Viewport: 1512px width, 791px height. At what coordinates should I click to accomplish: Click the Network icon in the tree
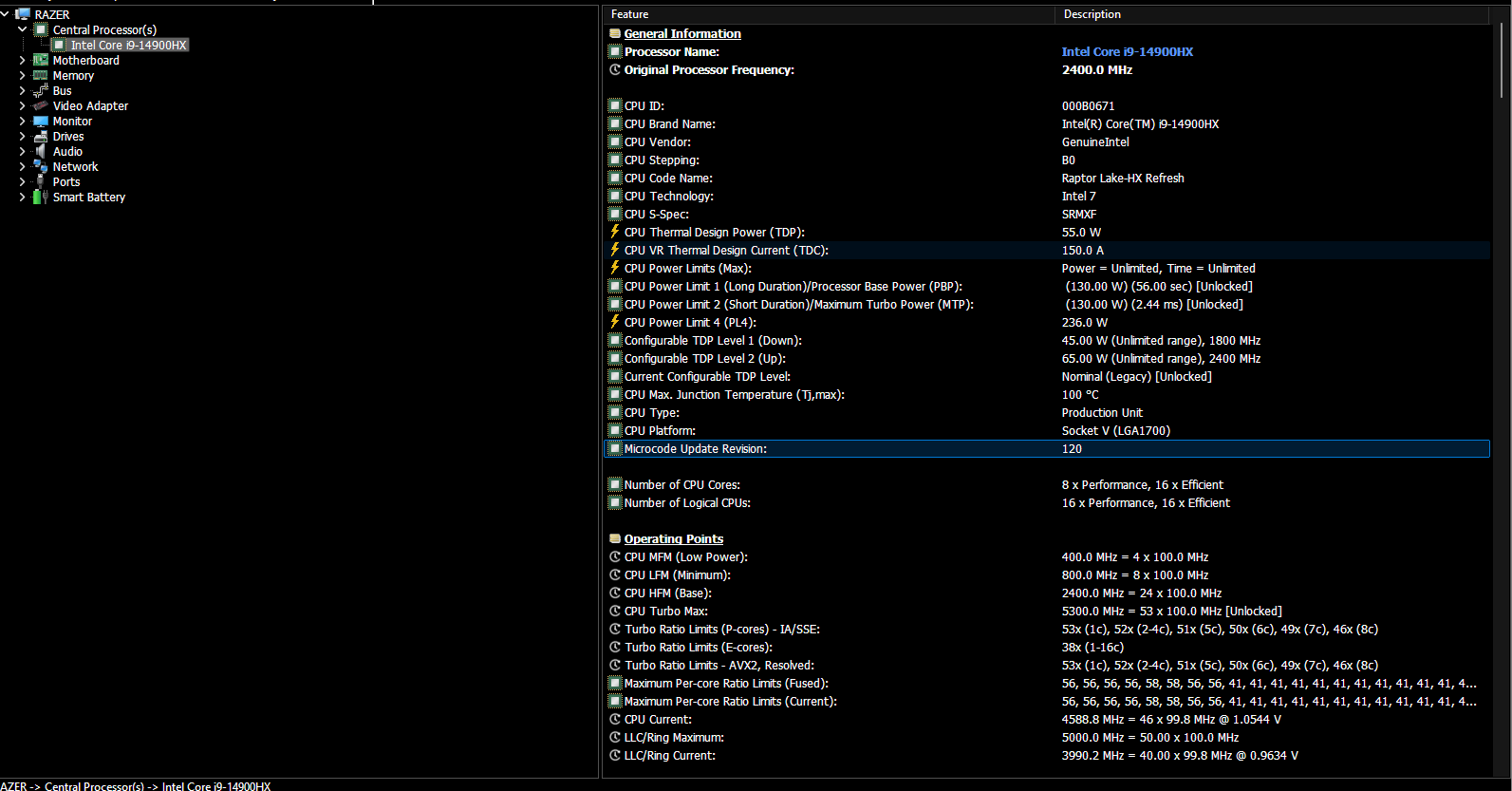41,166
